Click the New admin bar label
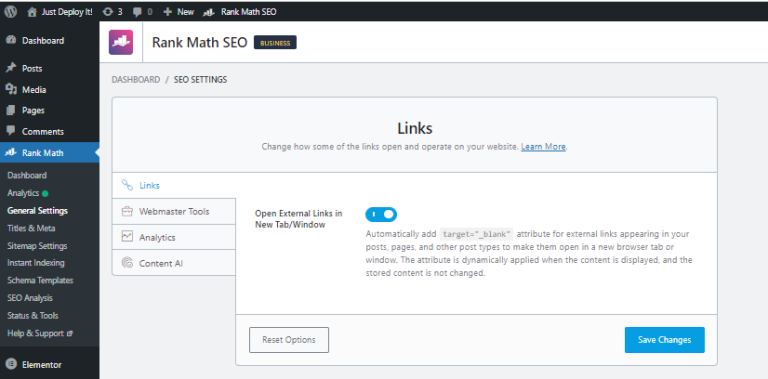Image resolution: width=768 pixels, height=379 pixels. [186, 12]
